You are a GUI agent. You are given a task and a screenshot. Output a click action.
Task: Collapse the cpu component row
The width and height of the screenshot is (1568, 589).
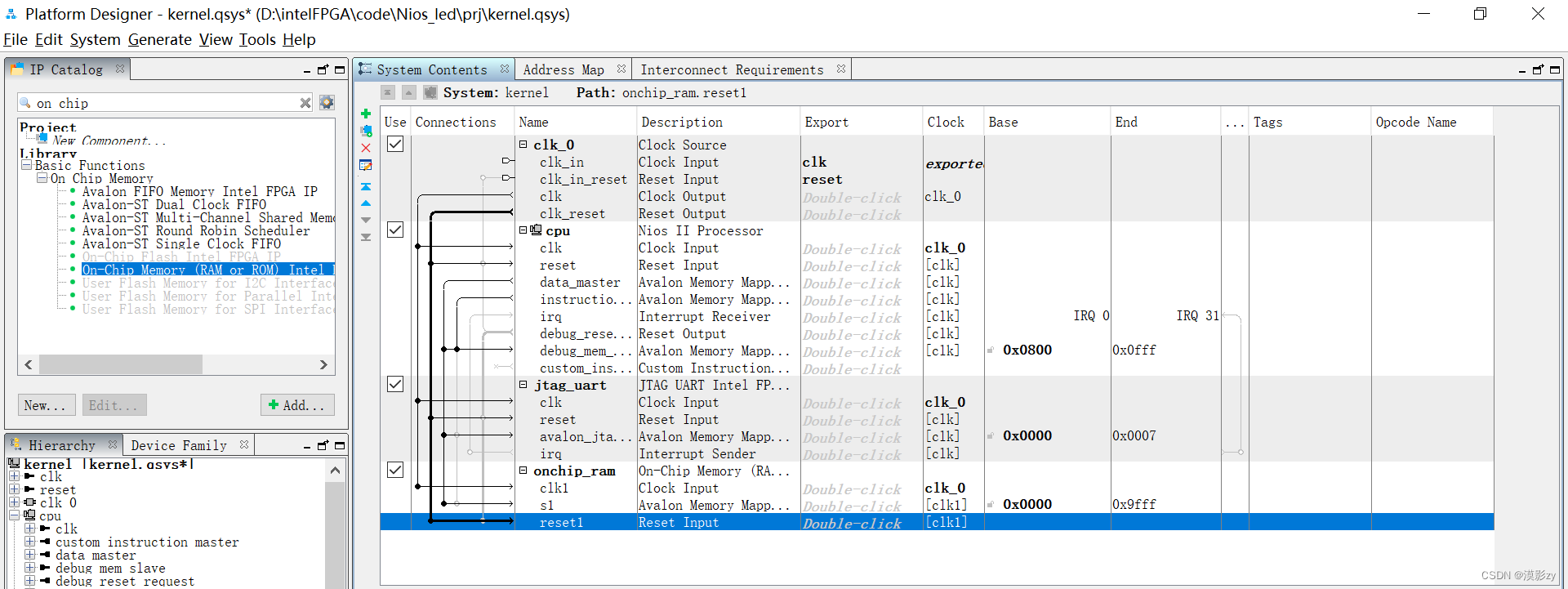point(523,230)
